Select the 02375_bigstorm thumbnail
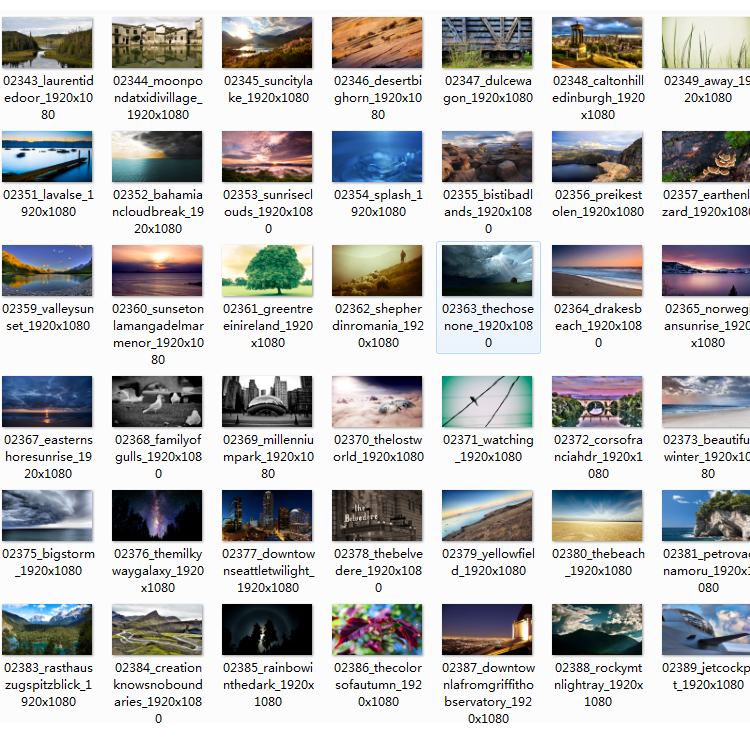This screenshot has height=750, width=750. point(47,515)
